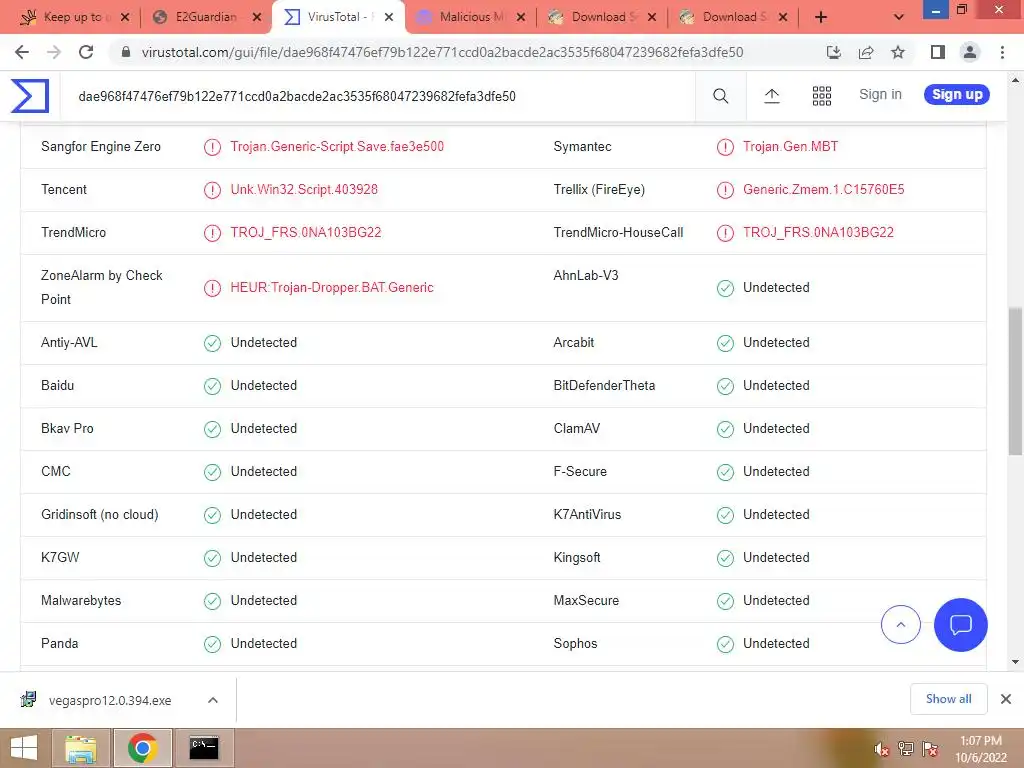Click the VirusTotal hash search field
This screenshot has width=1024, height=768.
tap(379, 97)
